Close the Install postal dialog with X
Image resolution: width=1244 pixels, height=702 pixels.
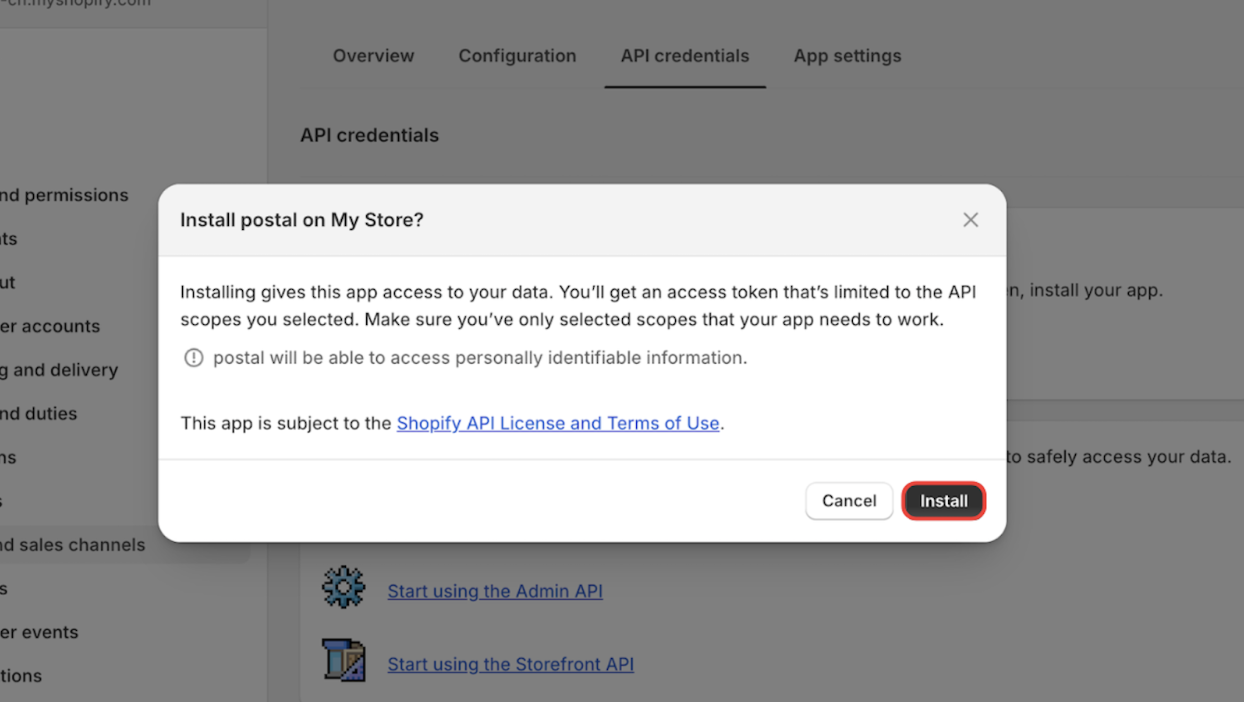970,220
